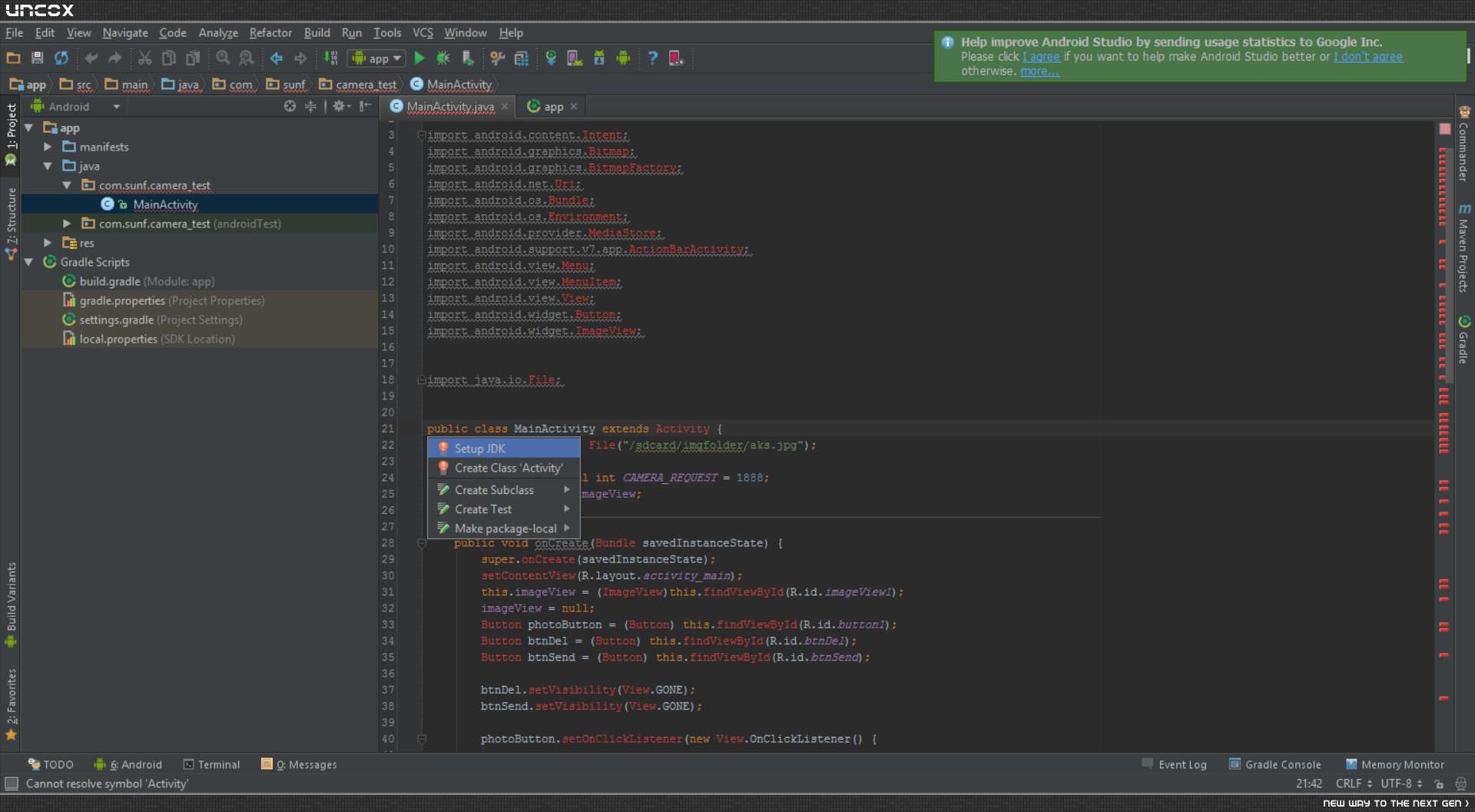The height and width of the screenshot is (812, 1475).
Task: Choose Create Class 'Activity' option
Action: click(x=503, y=467)
